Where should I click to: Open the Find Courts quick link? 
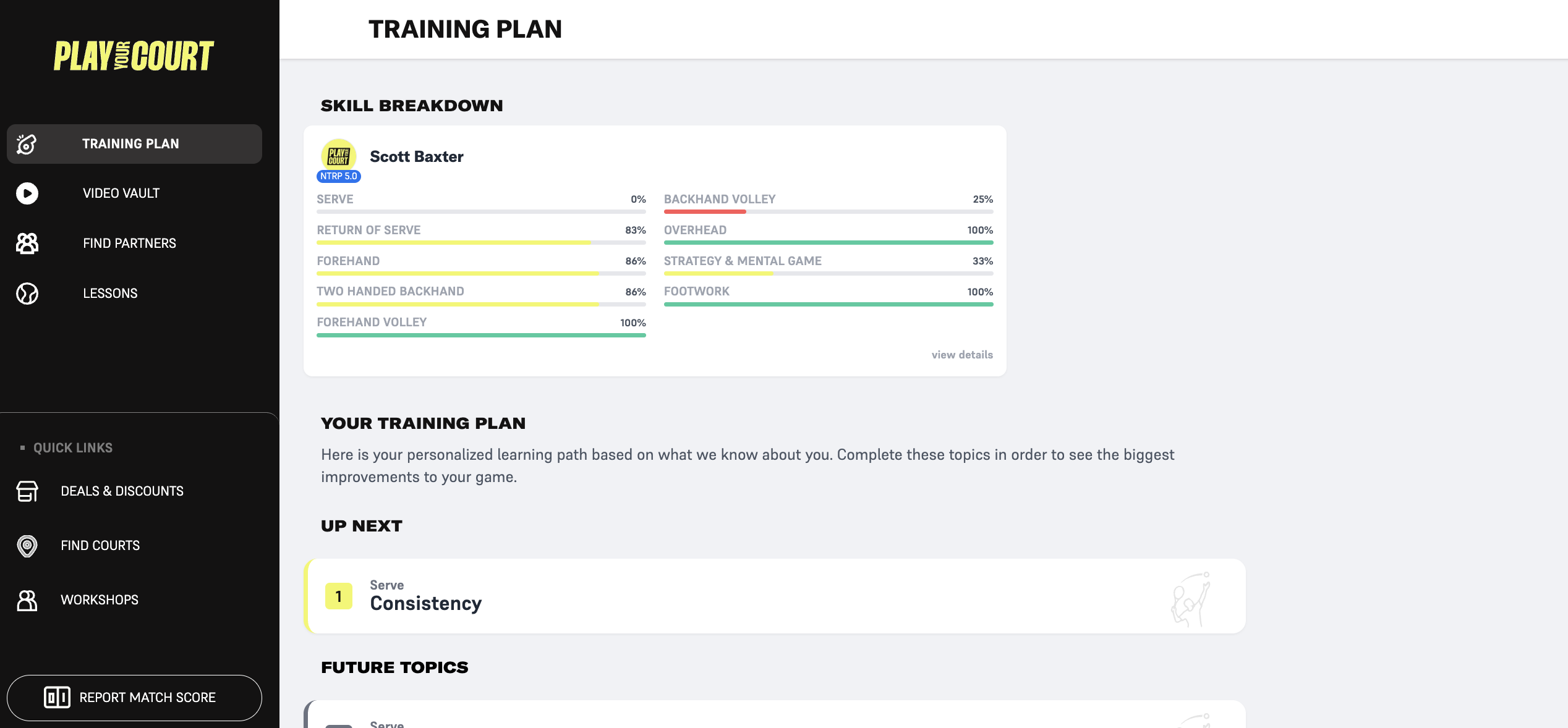pyautogui.click(x=134, y=546)
